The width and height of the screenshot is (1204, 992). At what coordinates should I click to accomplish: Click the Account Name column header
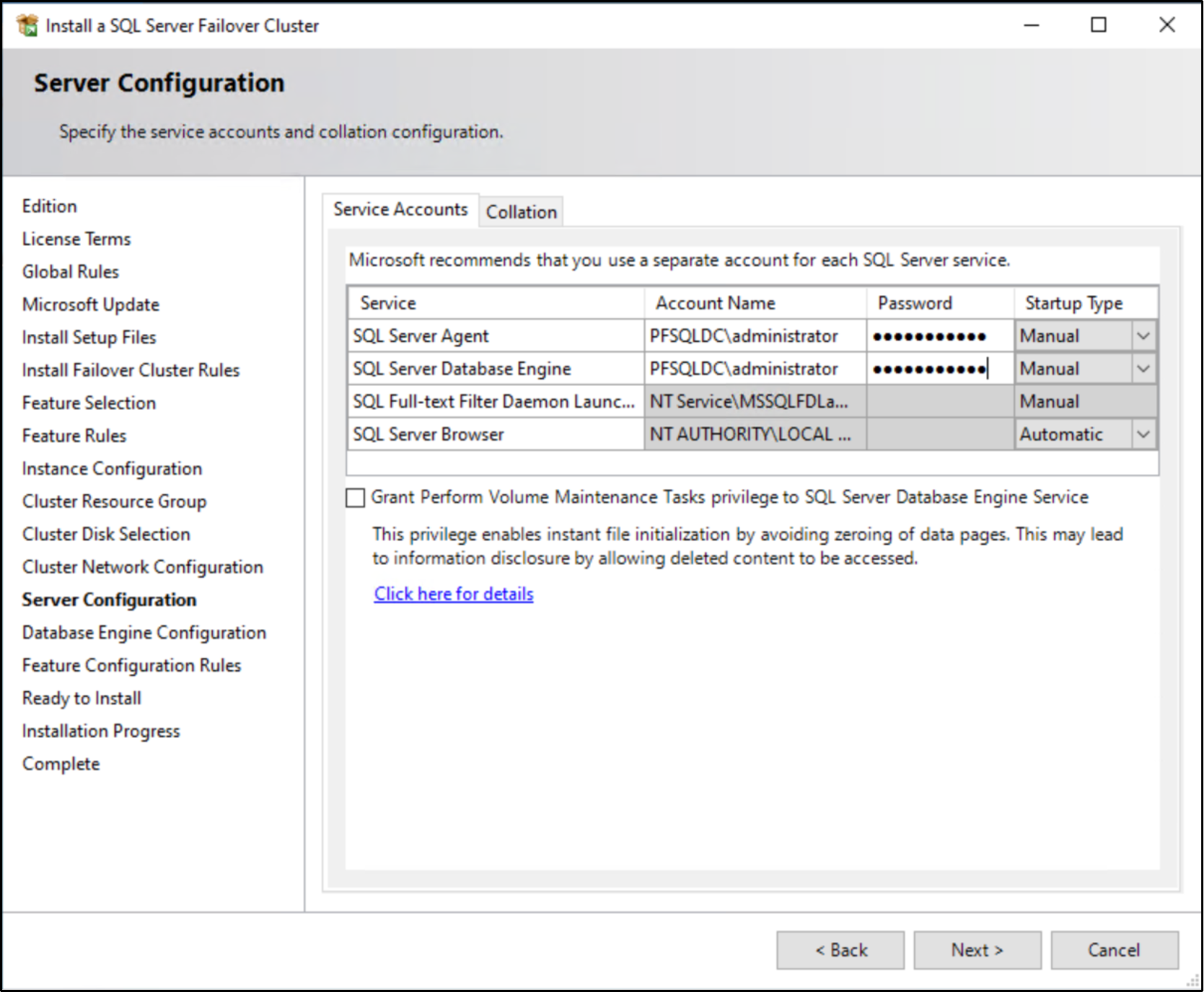tap(755, 303)
